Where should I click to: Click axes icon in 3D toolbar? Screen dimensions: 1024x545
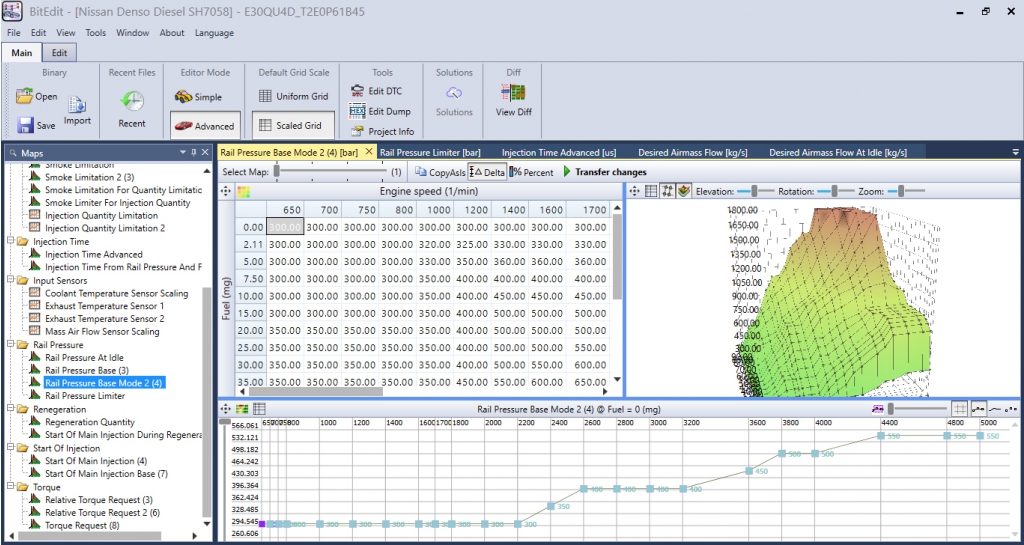click(x=667, y=191)
